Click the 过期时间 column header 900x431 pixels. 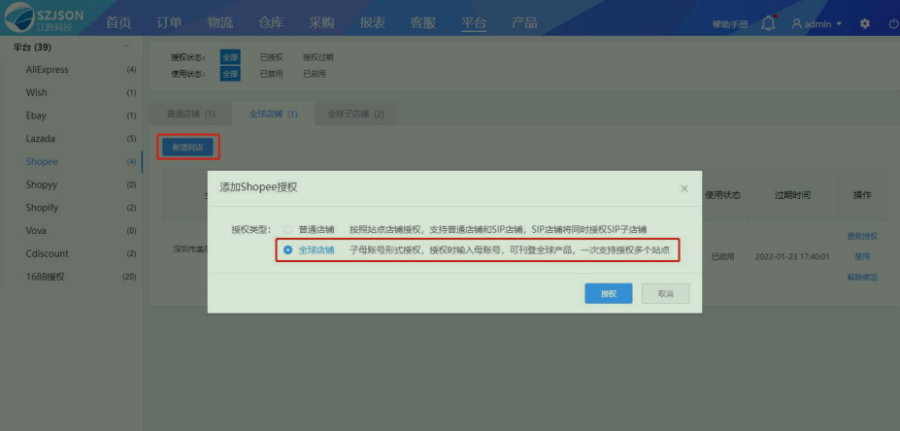click(793, 195)
